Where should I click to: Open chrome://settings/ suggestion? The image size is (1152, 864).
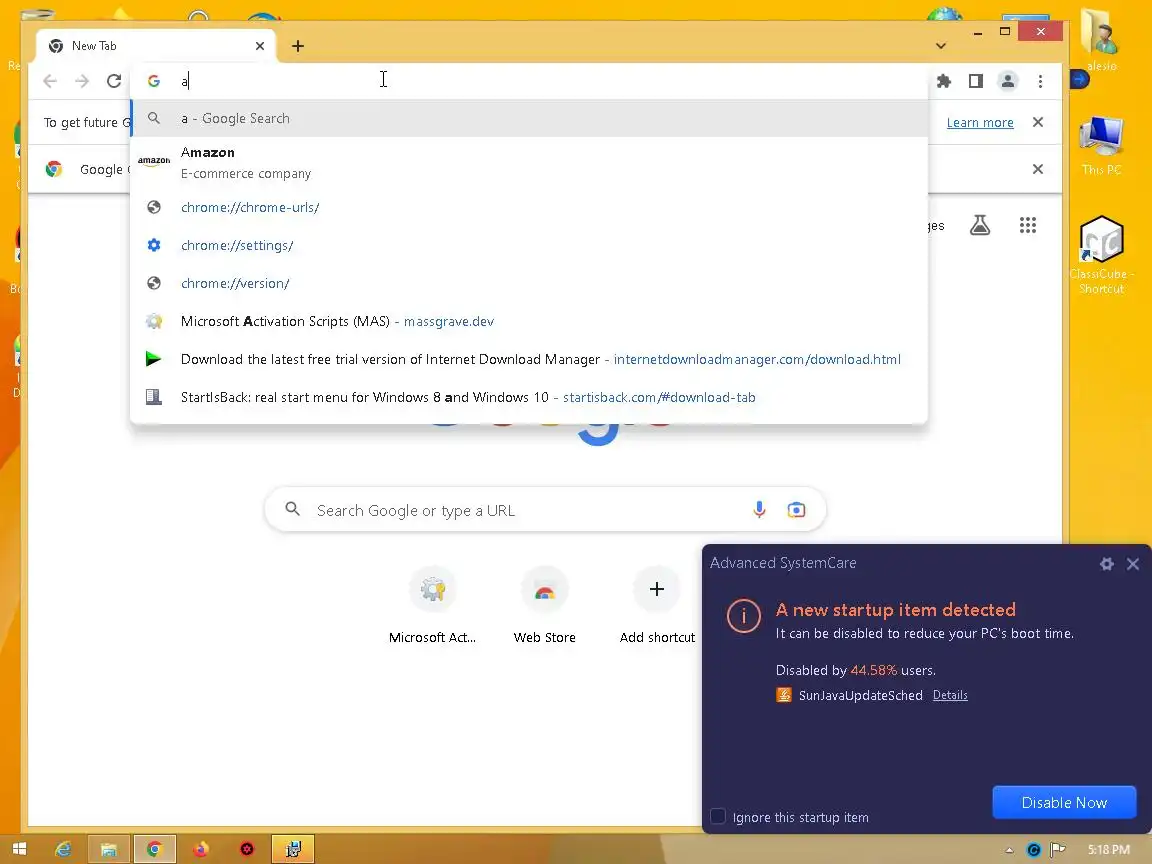pyautogui.click(x=529, y=245)
